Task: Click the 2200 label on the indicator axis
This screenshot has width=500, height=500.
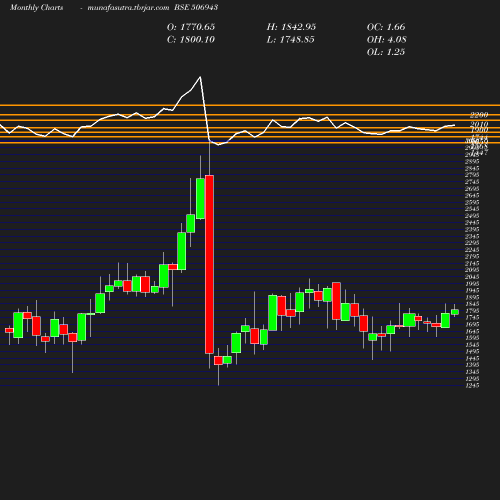Action: [x=479, y=115]
